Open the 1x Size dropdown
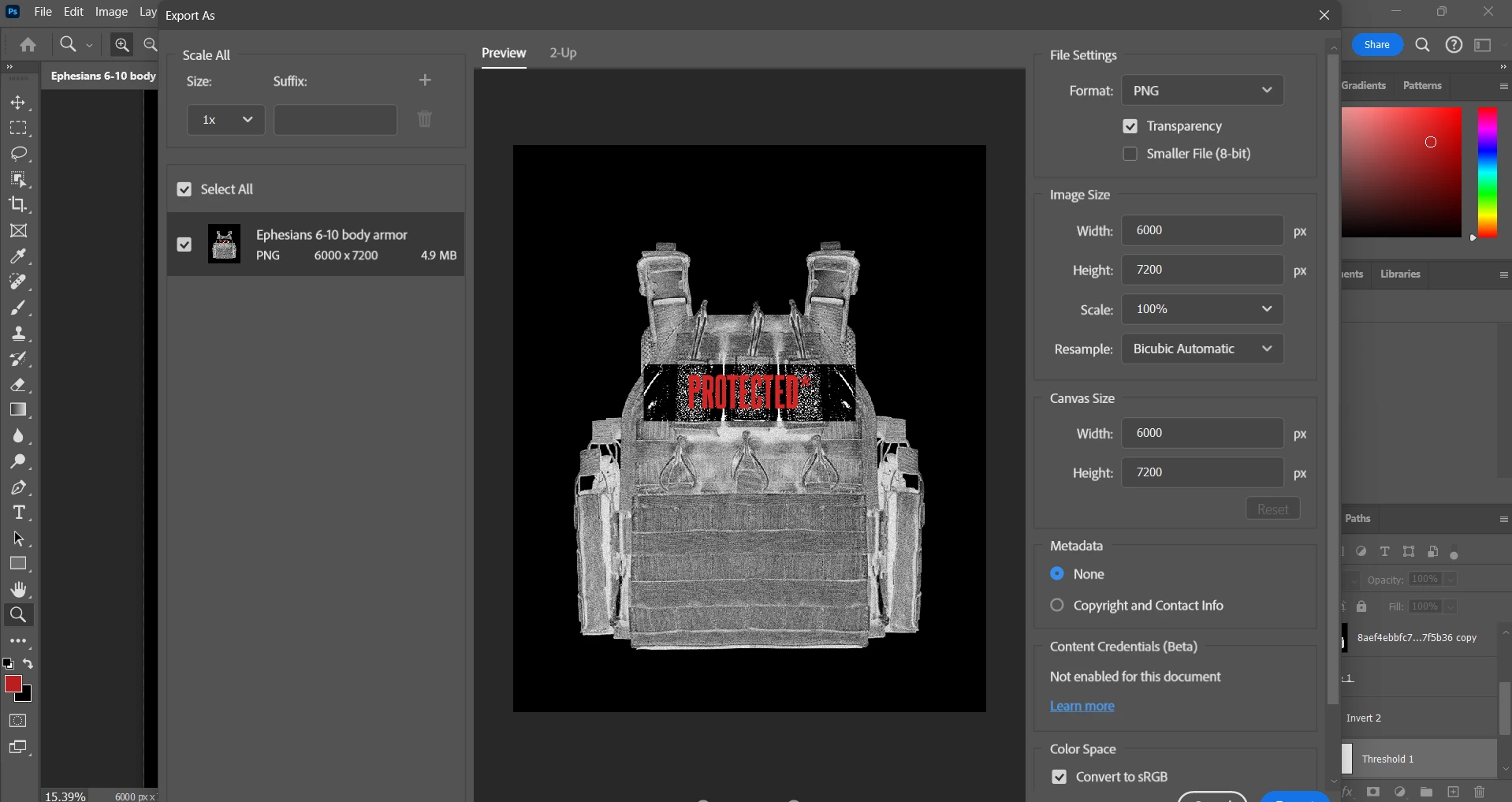Image resolution: width=1512 pixels, height=802 pixels. coord(226,120)
